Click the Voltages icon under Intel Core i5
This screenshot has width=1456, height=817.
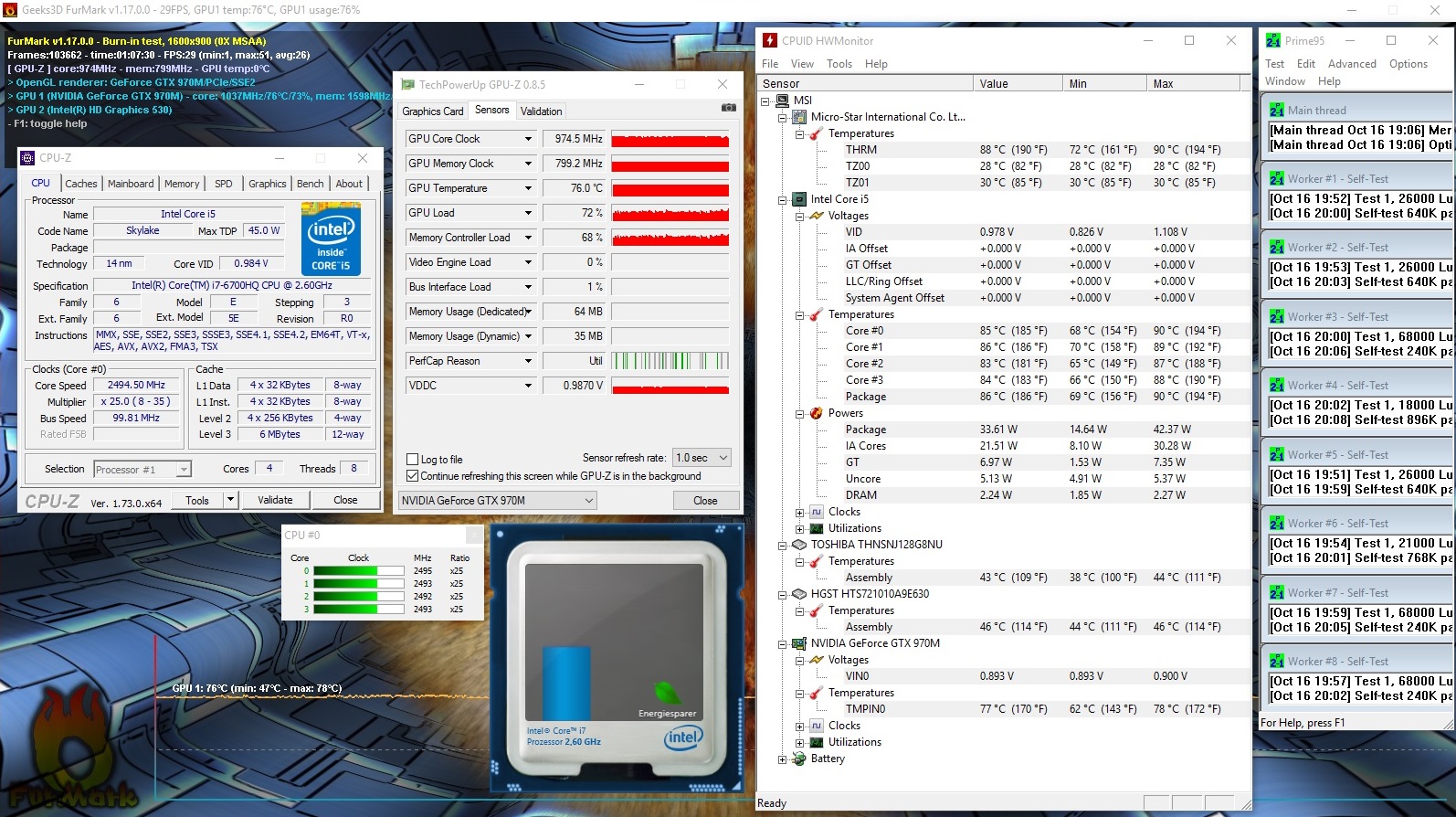(817, 216)
